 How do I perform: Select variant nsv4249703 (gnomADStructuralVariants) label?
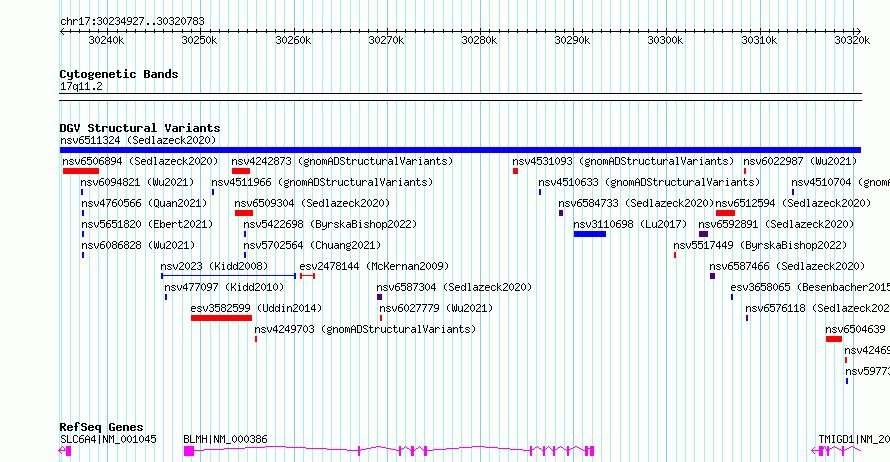point(365,329)
